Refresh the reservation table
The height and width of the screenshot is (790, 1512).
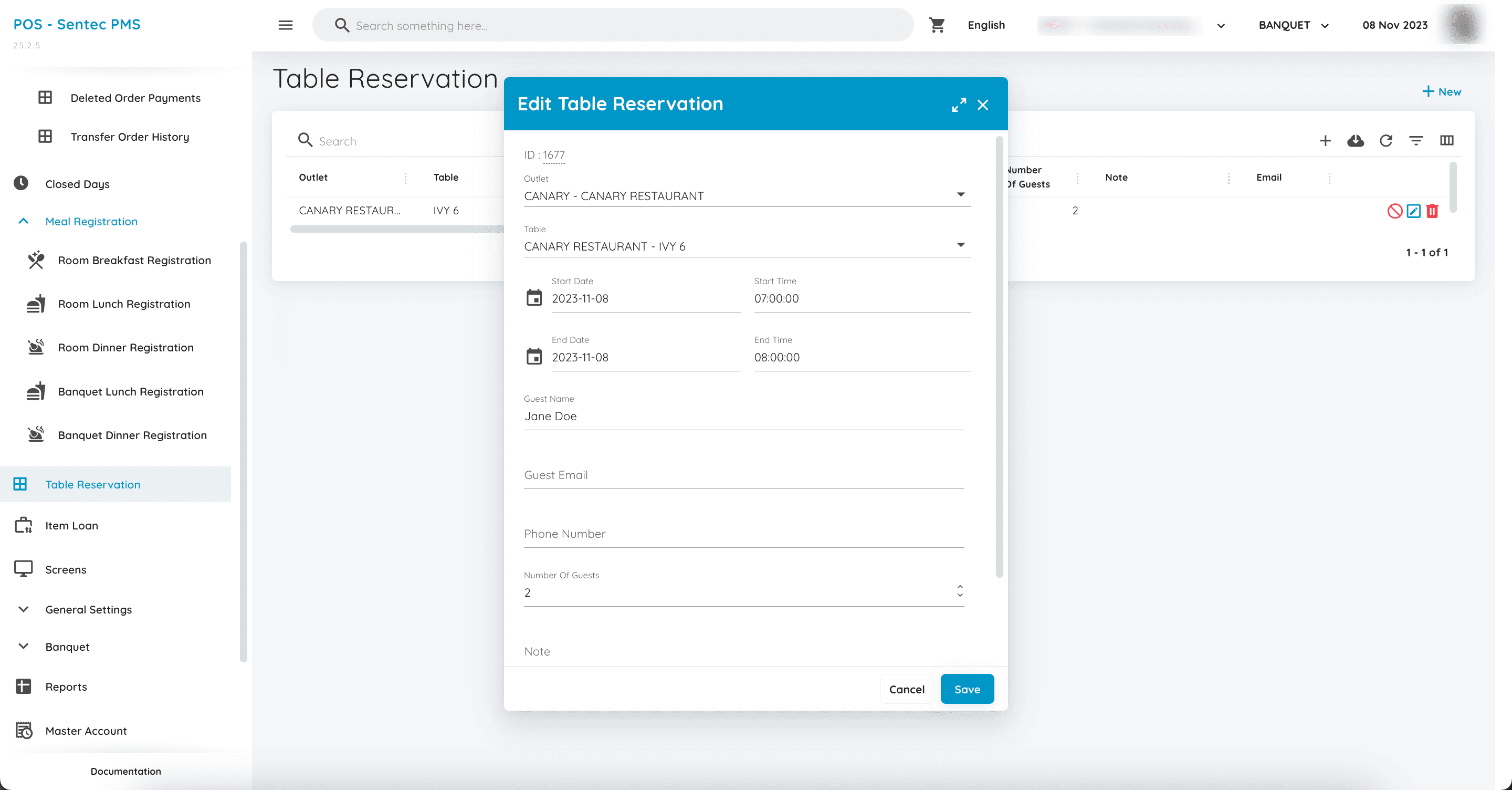tap(1386, 141)
